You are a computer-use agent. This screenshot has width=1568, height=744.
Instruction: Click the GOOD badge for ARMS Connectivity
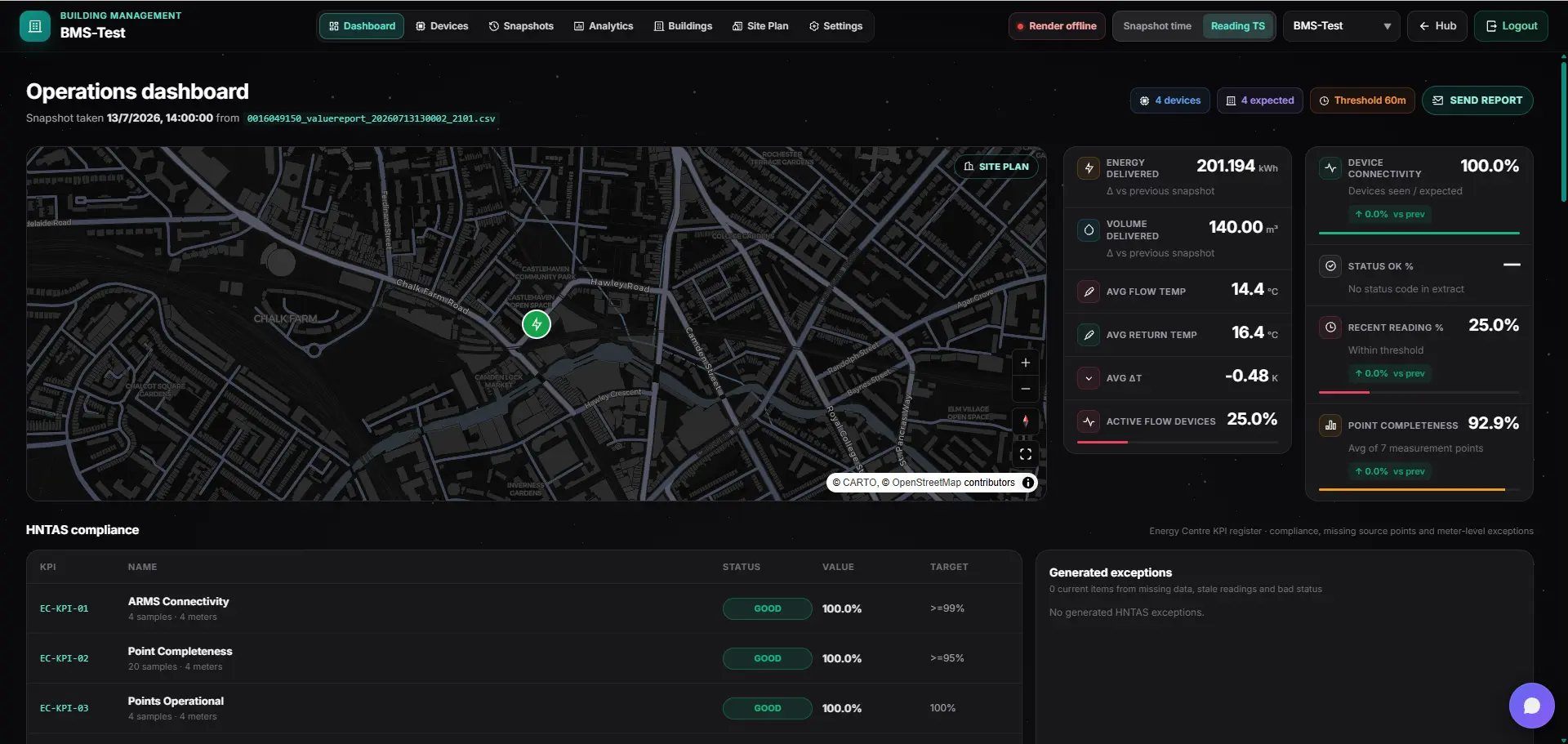pyautogui.click(x=768, y=609)
